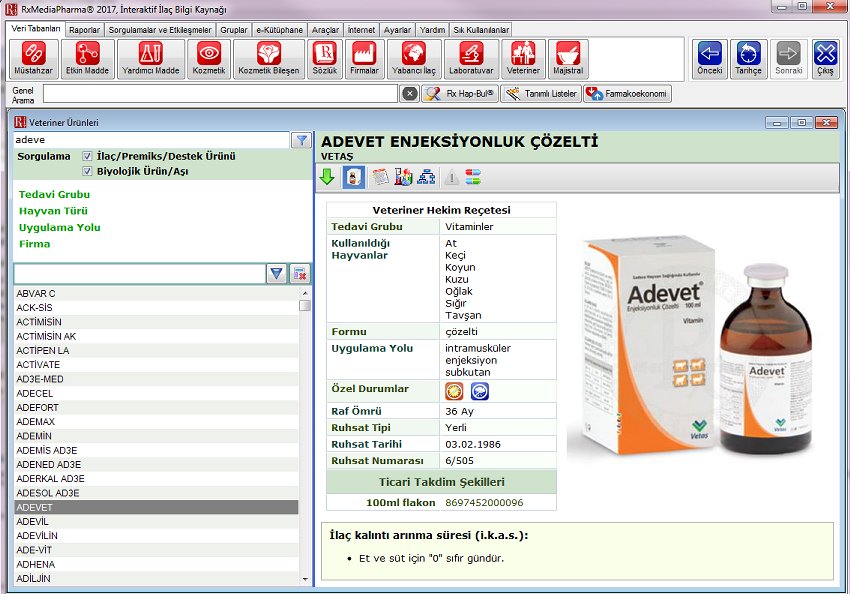Screen dimensions: 850x594
Task: Open the Yardım tab
Action: click(433, 30)
